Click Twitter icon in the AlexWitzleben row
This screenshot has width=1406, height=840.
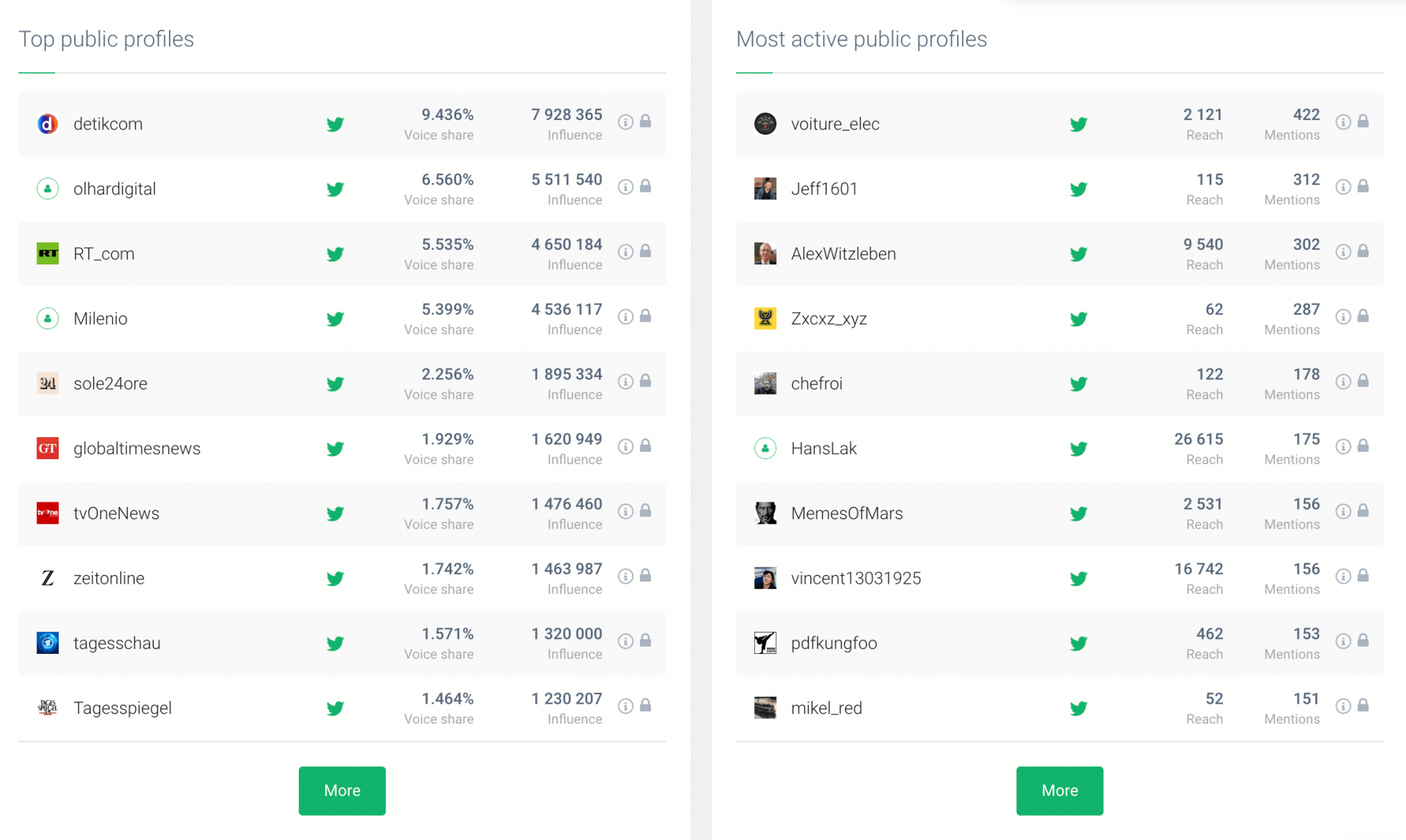(1079, 254)
